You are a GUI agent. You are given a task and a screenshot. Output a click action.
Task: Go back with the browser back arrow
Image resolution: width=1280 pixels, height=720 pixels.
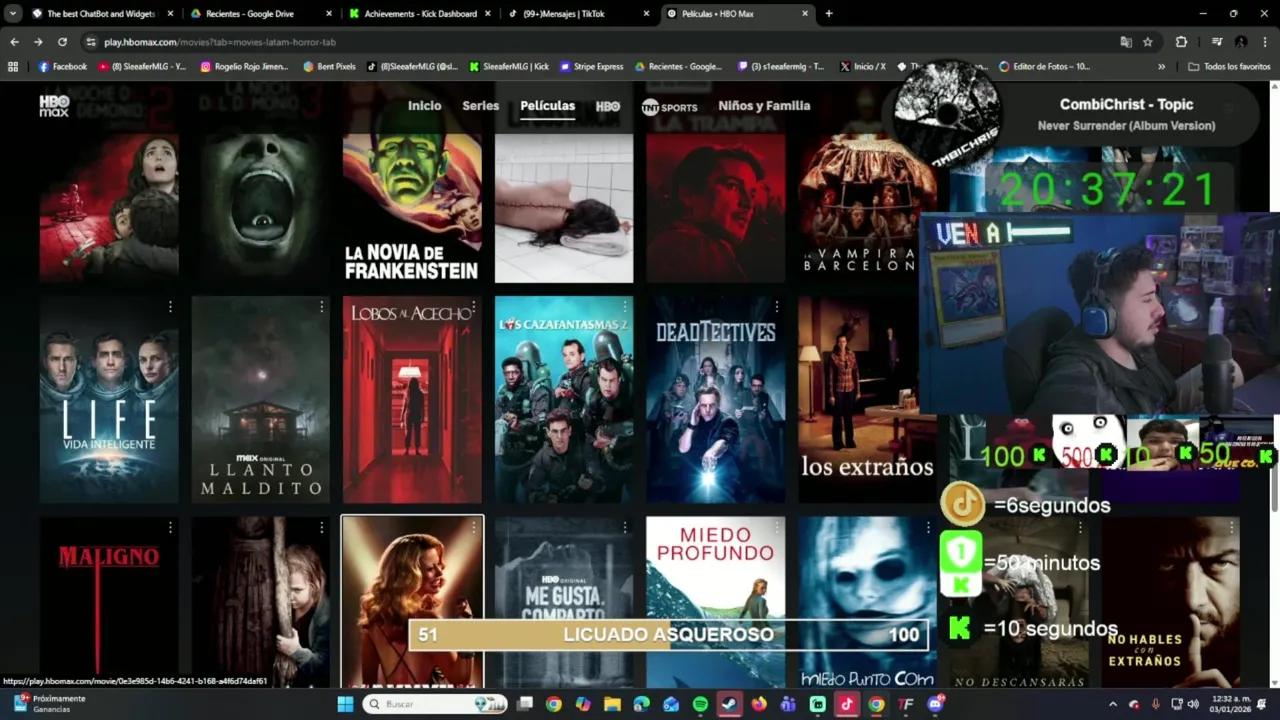coord(14,42)
